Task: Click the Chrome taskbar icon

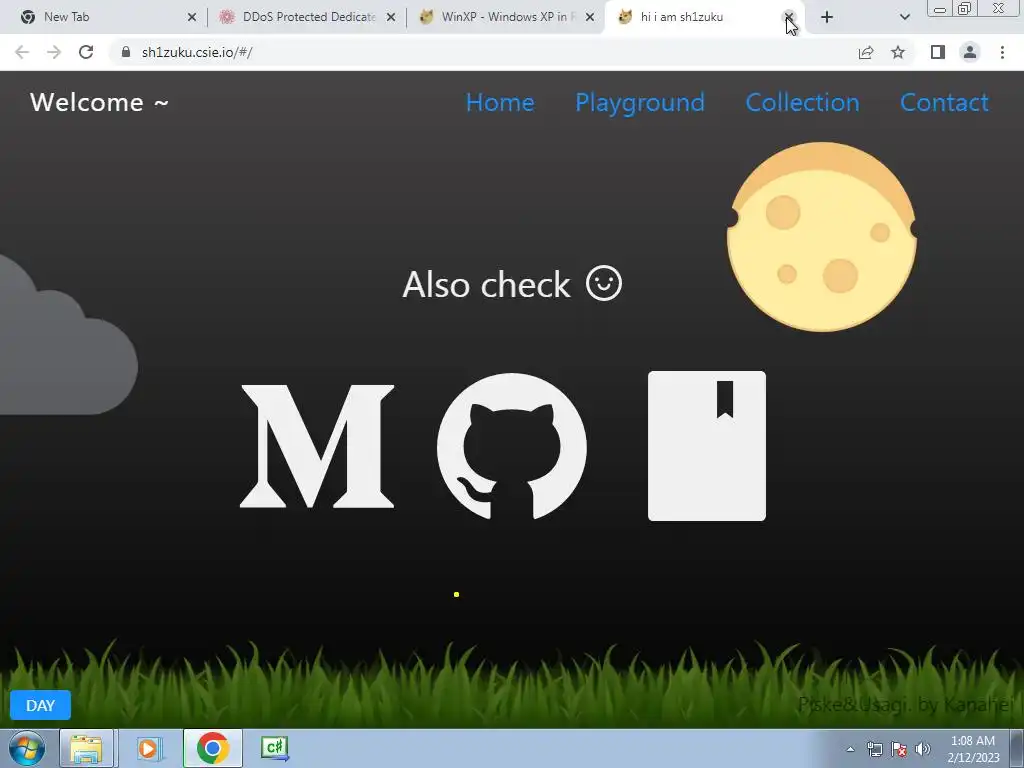Action: [x=213, y=748]
